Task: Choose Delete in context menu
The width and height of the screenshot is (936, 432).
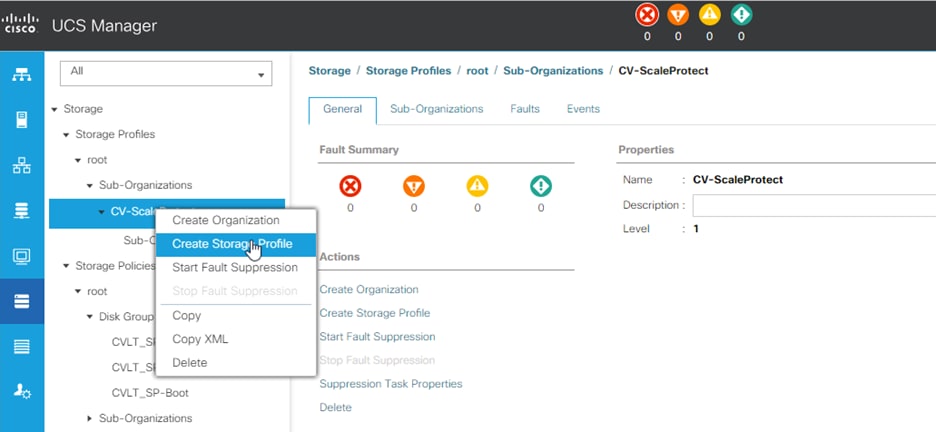Action: (235, 362)
